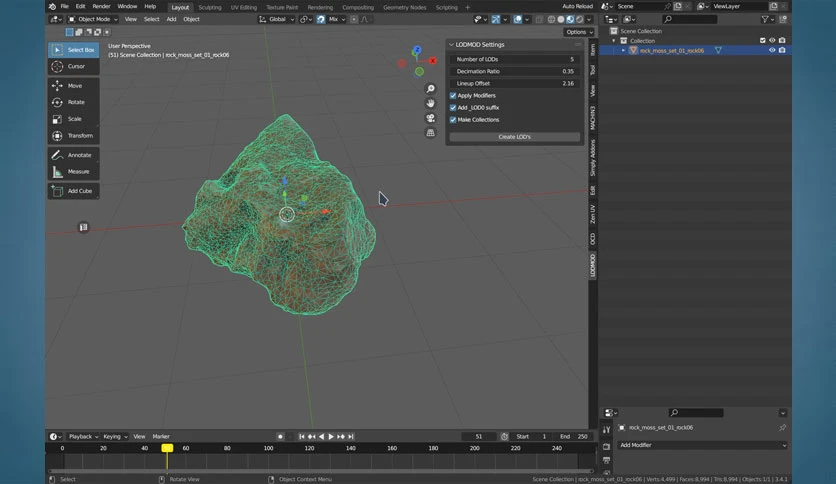Choose the Rotate tool
This screenshot has width=836, height=484.
pos(74,102)
